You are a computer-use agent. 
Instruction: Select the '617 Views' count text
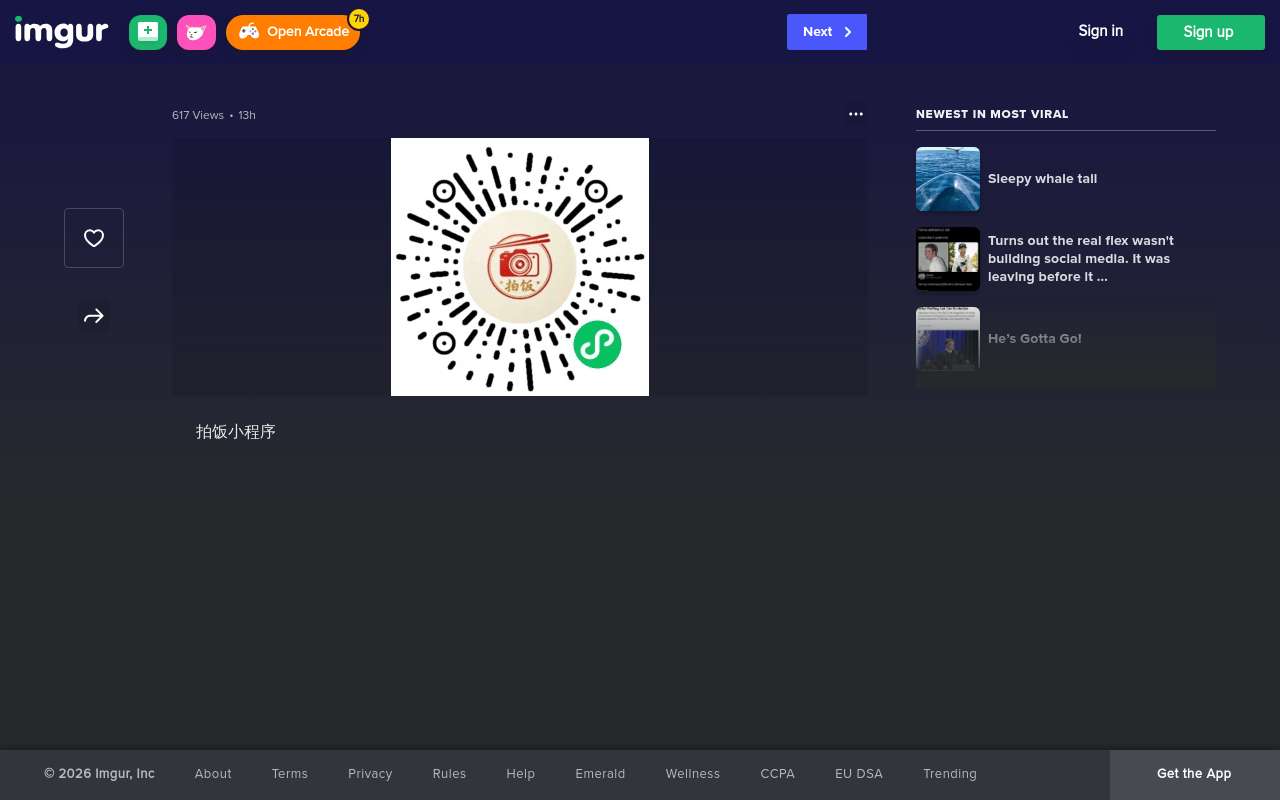(198, 115)
